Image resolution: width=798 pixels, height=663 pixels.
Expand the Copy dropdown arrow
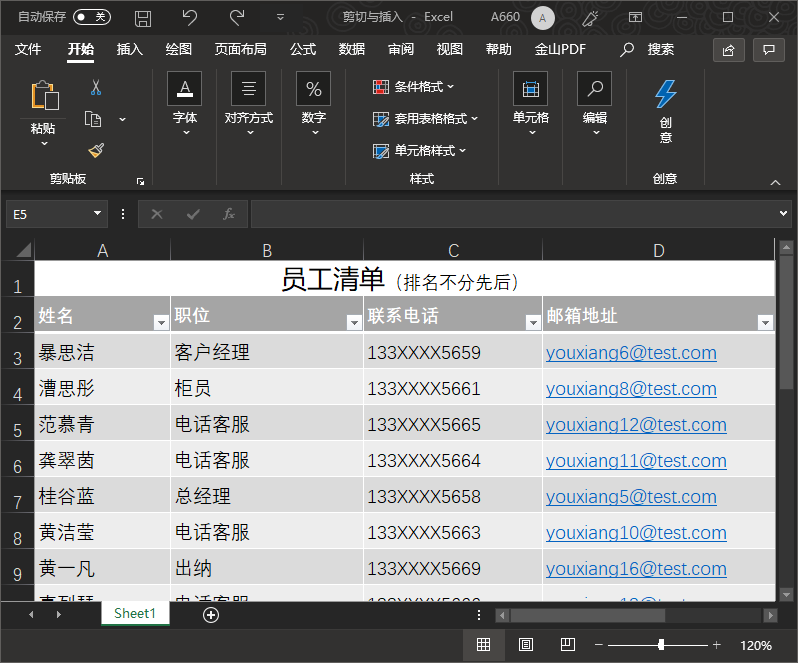(x=122, y=120)
